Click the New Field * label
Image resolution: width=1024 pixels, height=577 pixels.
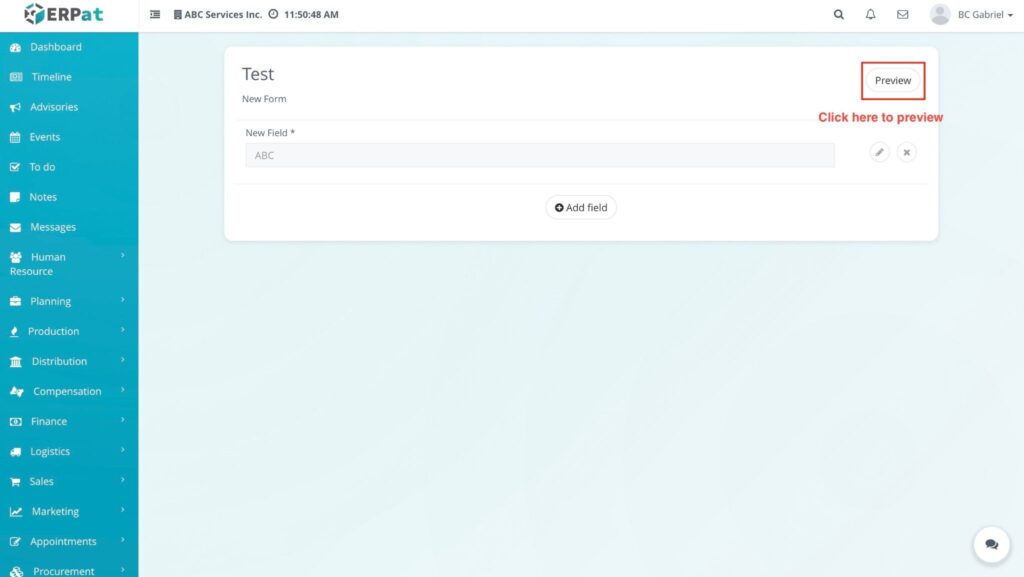pyautogui.click(x=270, y=133)
